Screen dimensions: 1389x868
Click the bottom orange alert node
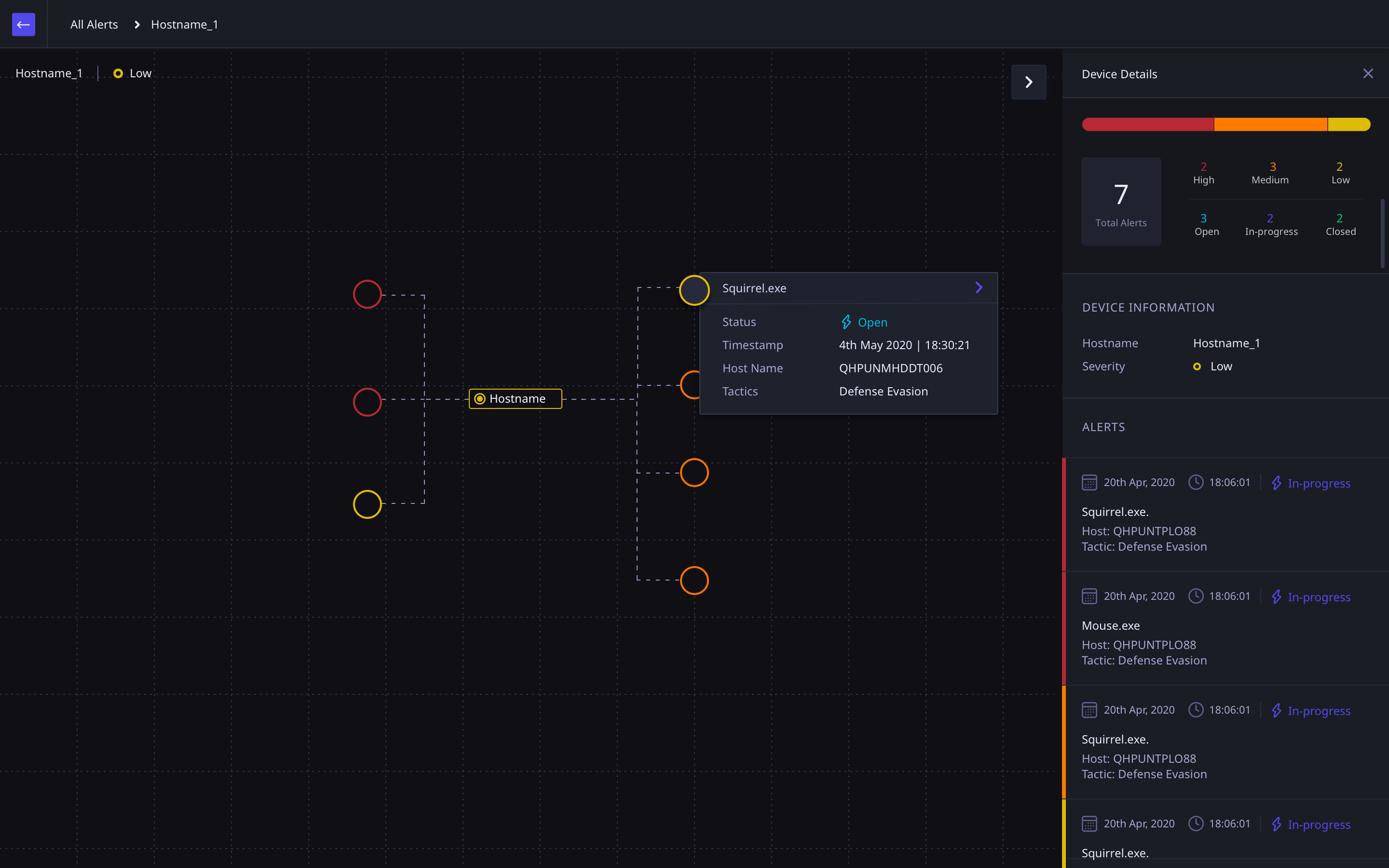coord(694,580)
